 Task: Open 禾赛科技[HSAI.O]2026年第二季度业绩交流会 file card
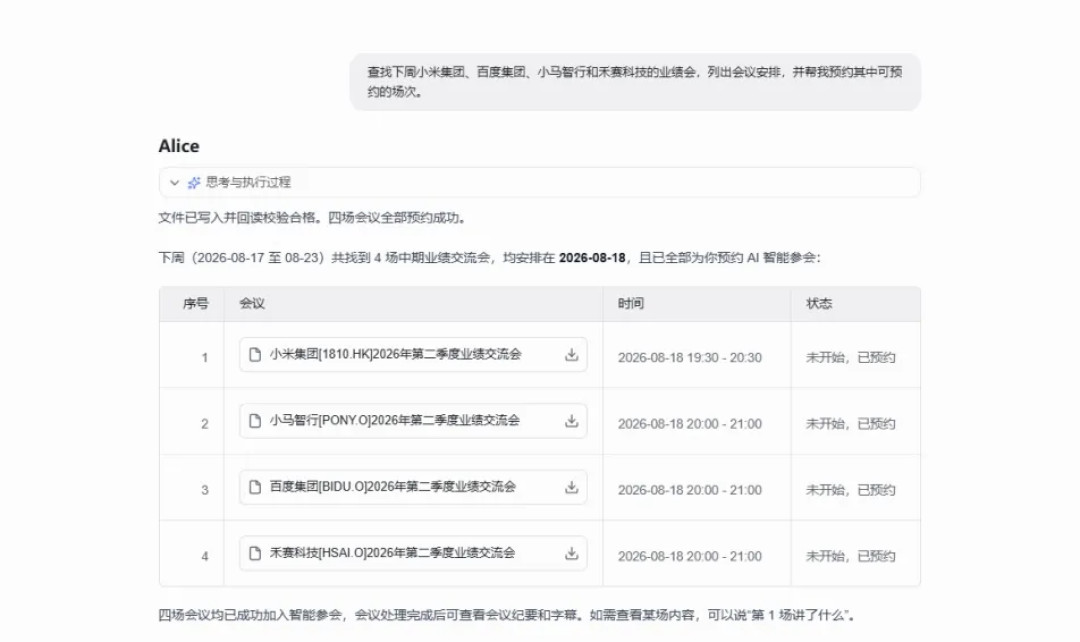click(x=413, y=553)
